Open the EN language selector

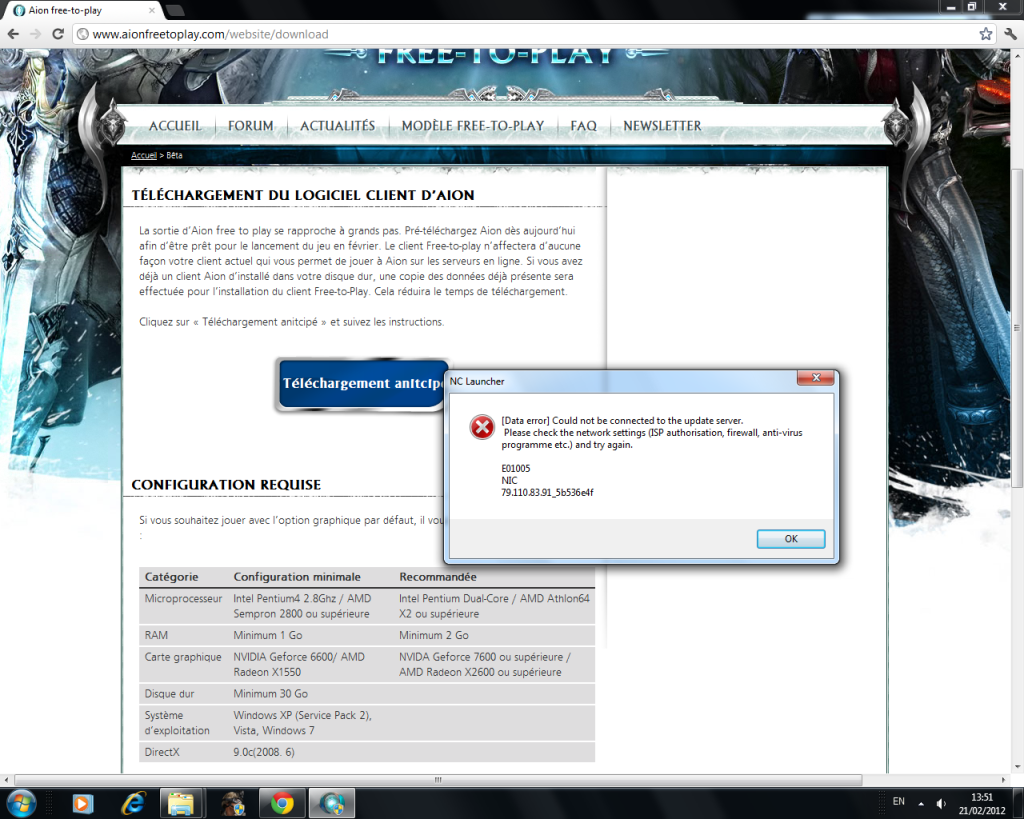(897, 802)
